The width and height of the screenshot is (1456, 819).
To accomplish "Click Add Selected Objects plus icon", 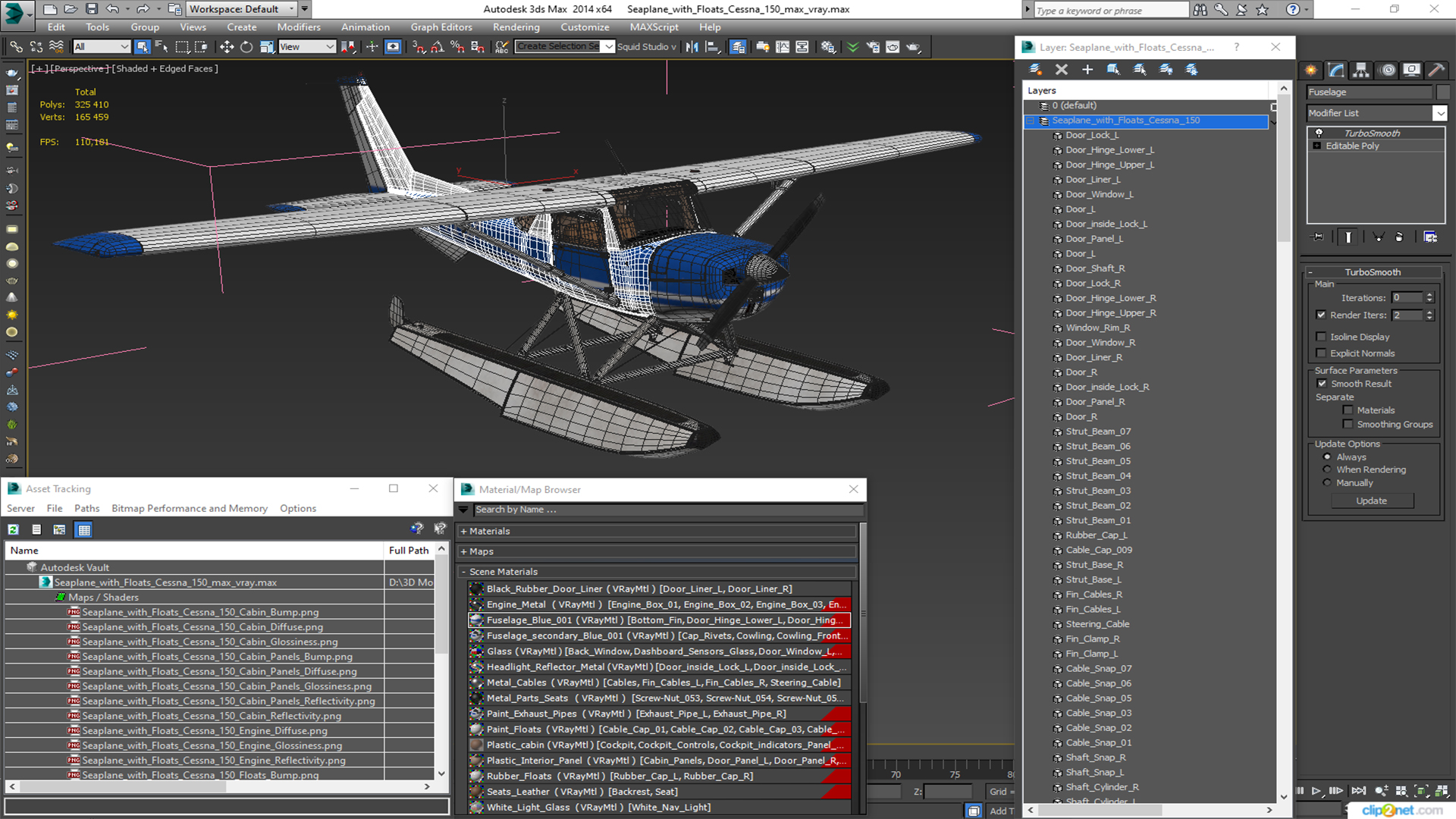I will click(1087, 69).
